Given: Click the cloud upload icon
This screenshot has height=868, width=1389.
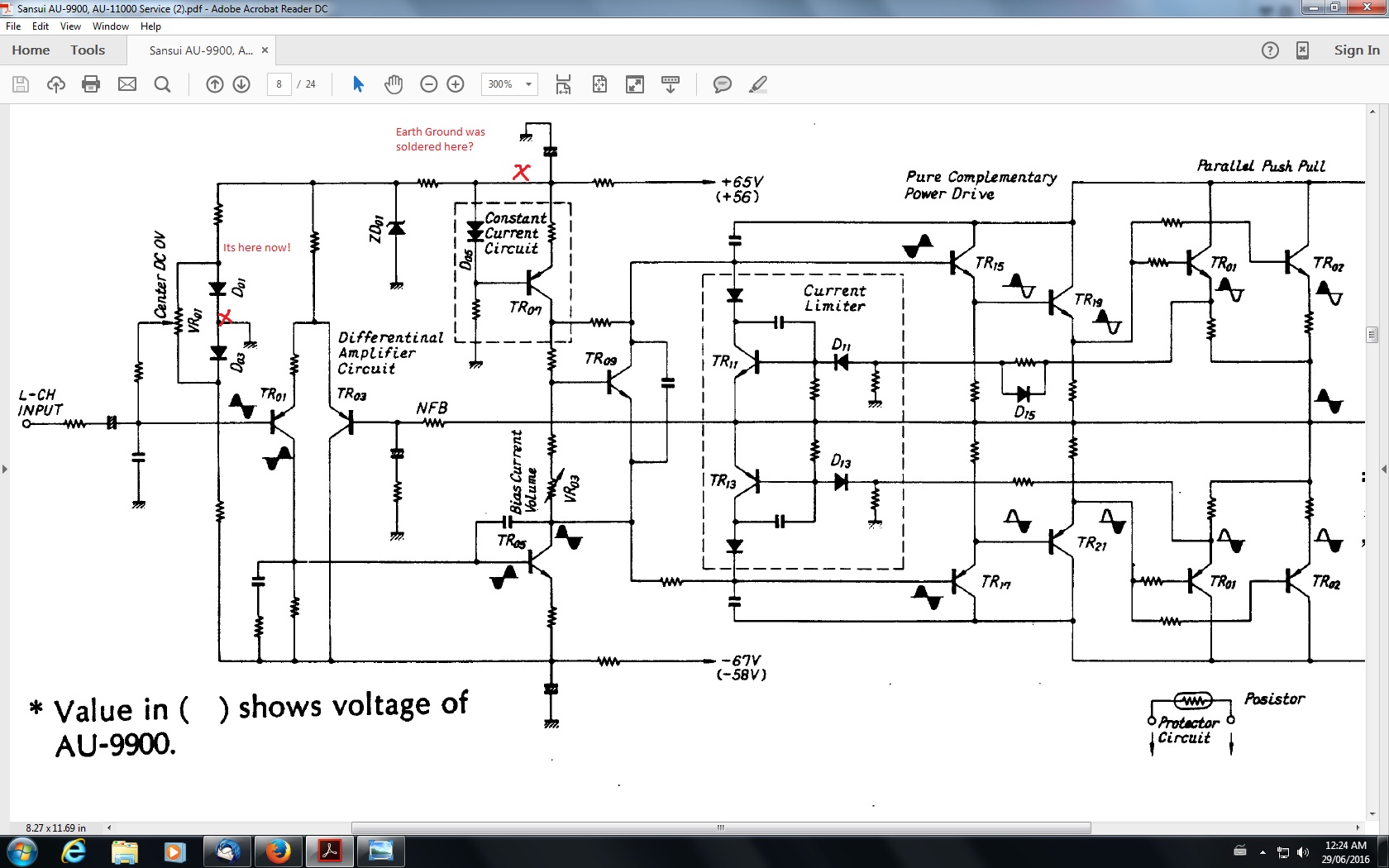Looking at the screenshot, I should pyautogui.click(x=56, y=84).
